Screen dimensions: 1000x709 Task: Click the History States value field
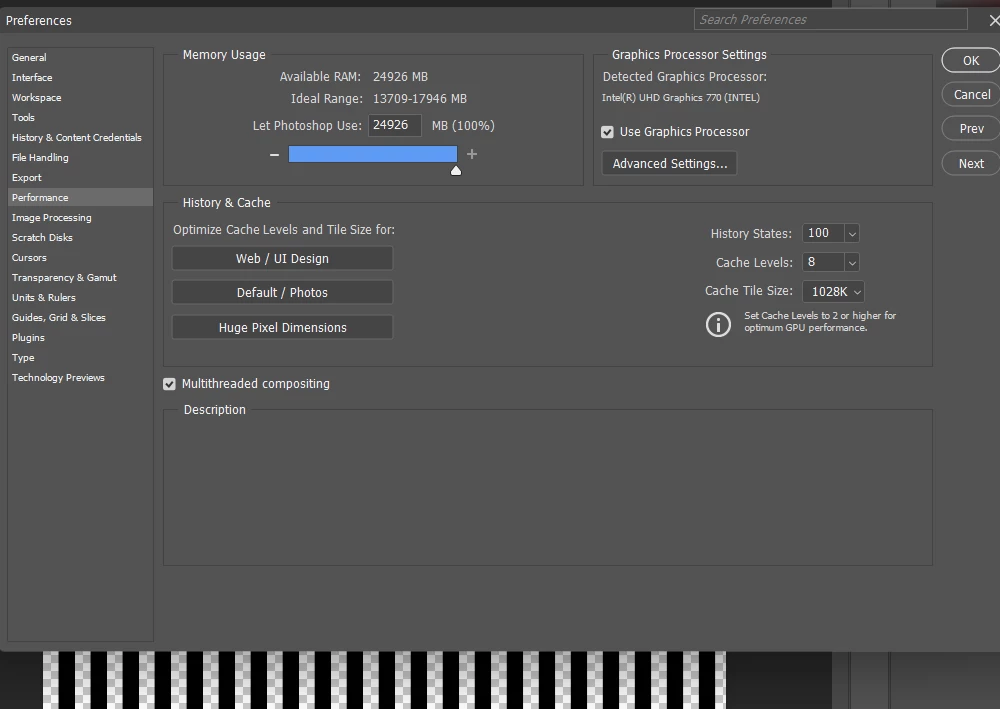coord(823,233)
